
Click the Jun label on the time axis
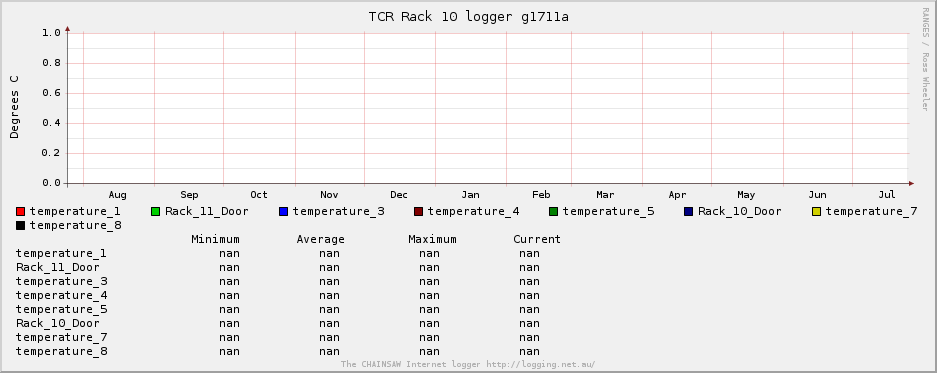(x=817, y=195)
